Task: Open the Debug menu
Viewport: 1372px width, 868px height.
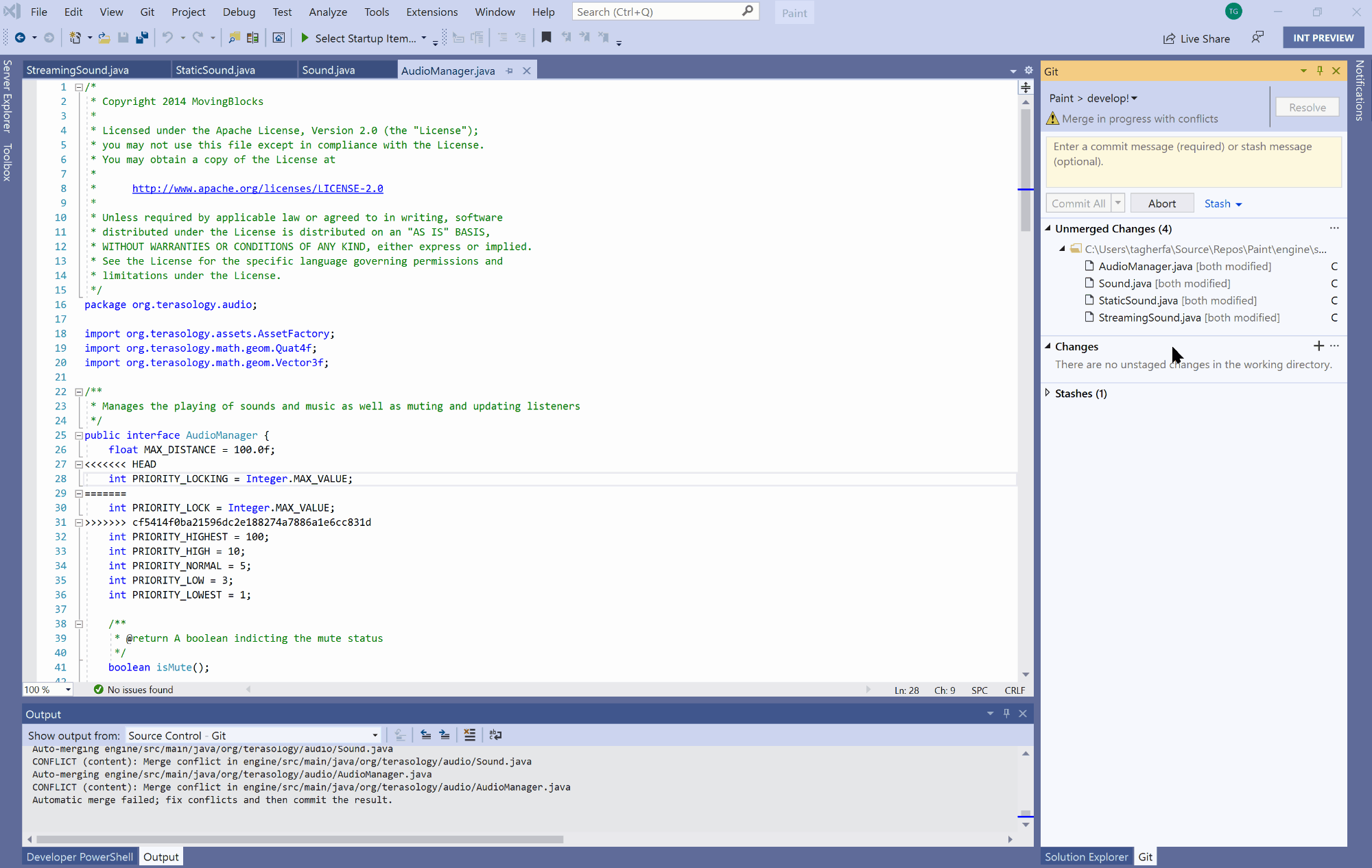Action: [239, 12]
